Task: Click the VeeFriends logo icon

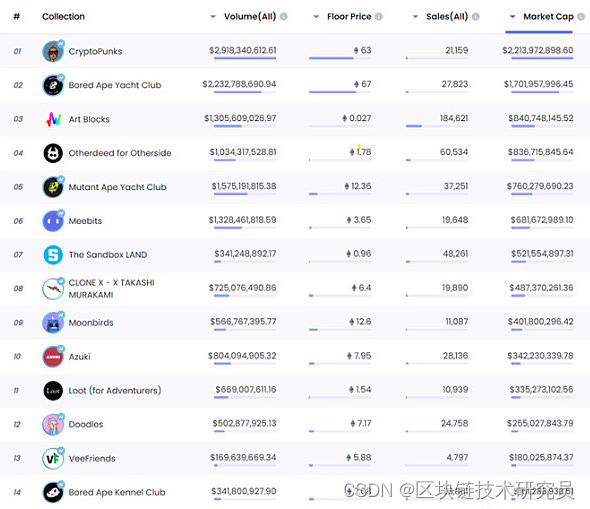Action: coord(53,458)
